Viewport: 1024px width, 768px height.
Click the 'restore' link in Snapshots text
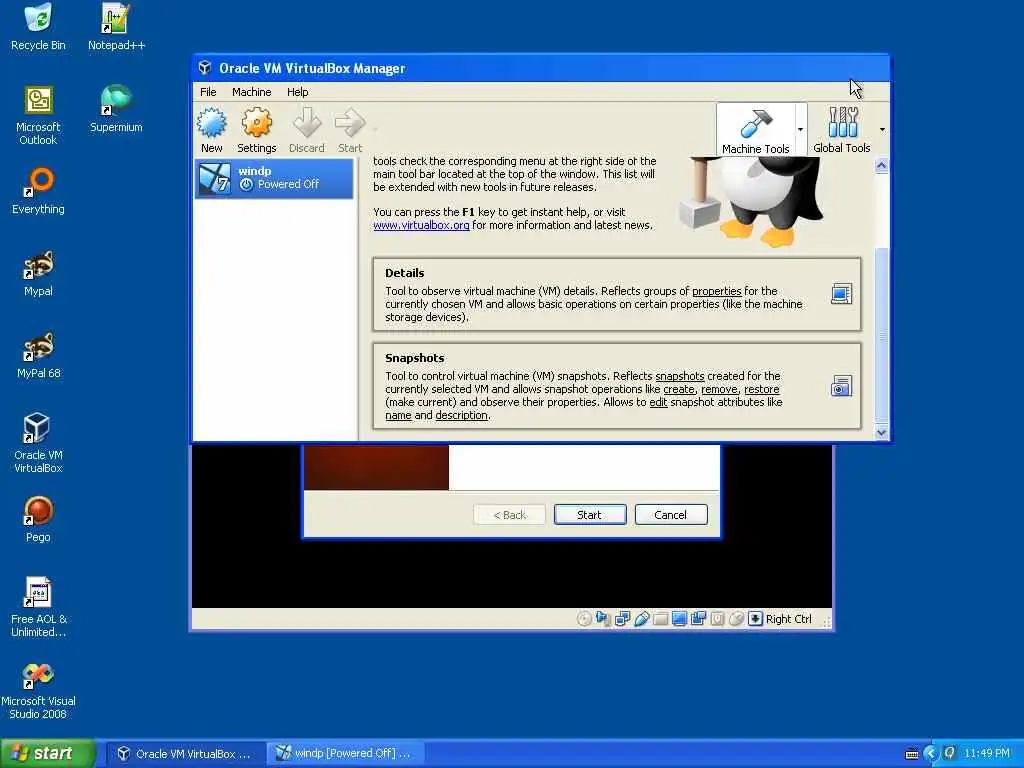761,389
